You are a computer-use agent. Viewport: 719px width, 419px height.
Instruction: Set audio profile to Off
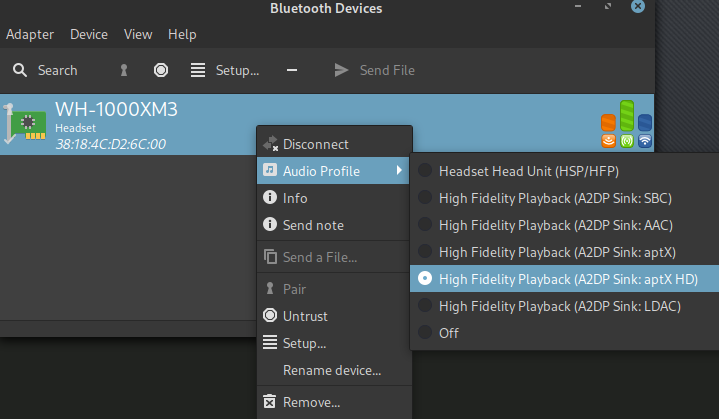click(564, 333)
